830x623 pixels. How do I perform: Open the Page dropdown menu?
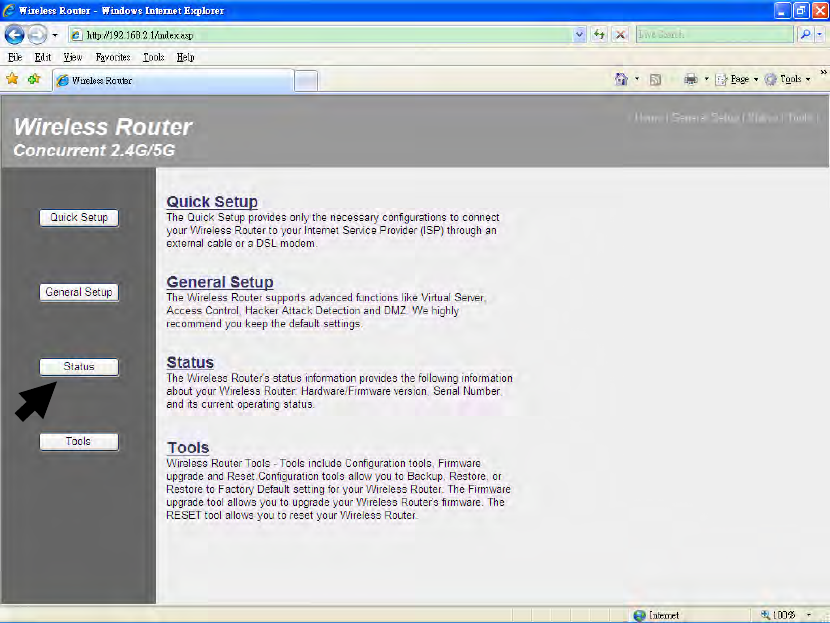pos(737,79)
